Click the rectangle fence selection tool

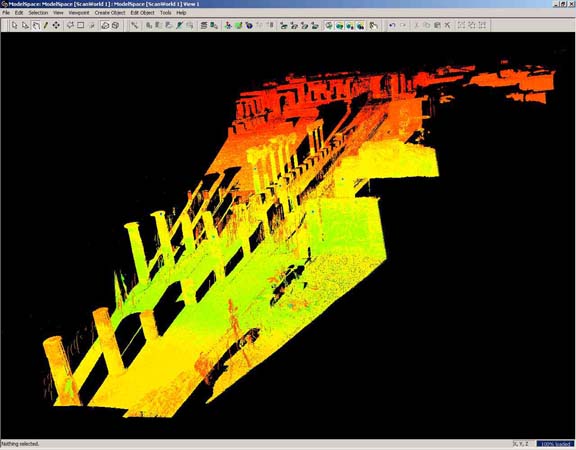tap(80, 25)
